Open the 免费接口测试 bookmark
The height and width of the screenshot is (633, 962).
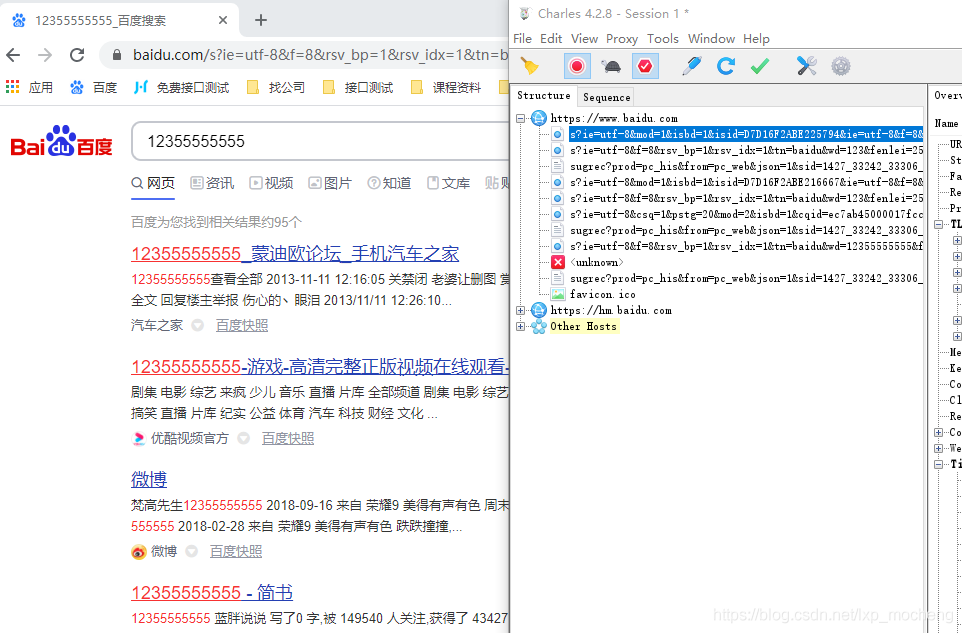(181, 87)
